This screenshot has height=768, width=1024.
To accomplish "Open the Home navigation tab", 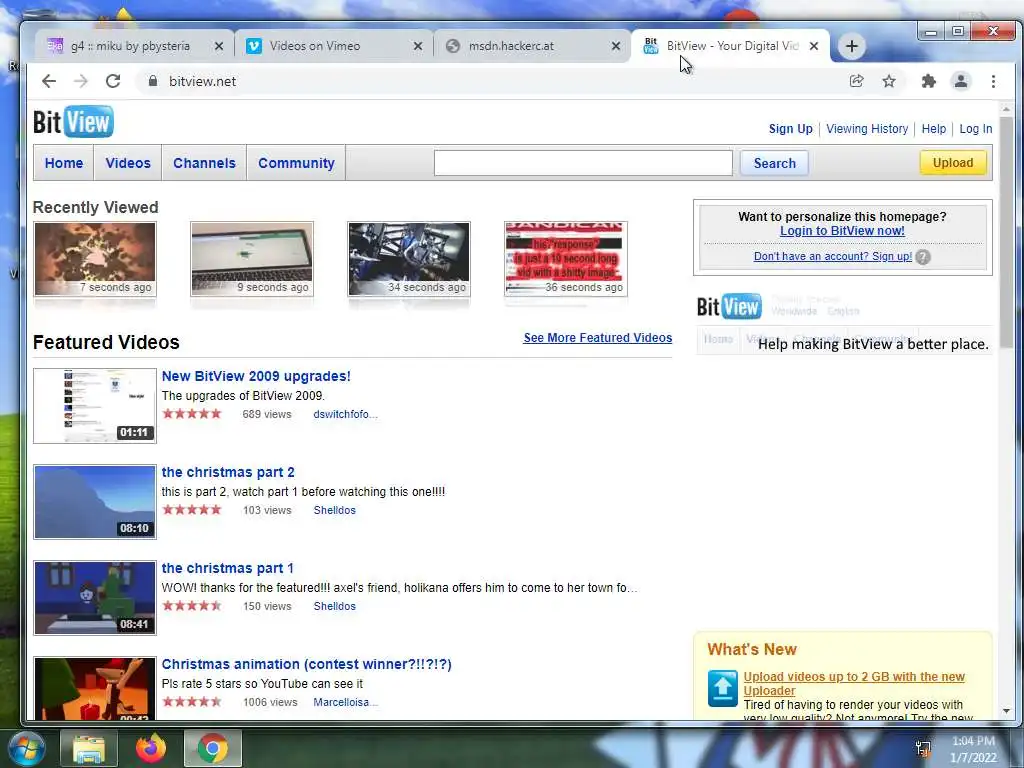I will (x=64, y=163).
